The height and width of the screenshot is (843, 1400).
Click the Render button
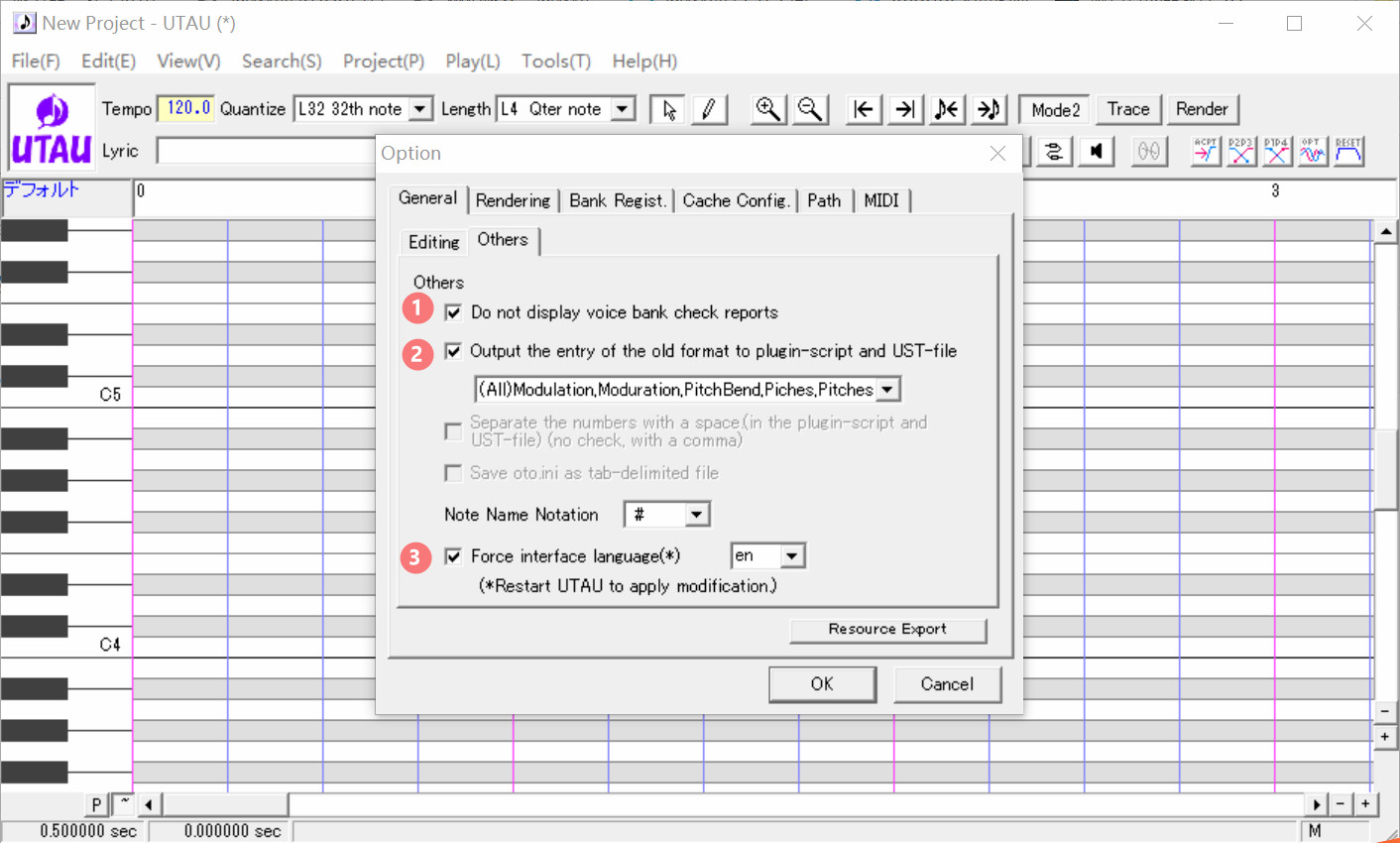(x=1202, y=109)
